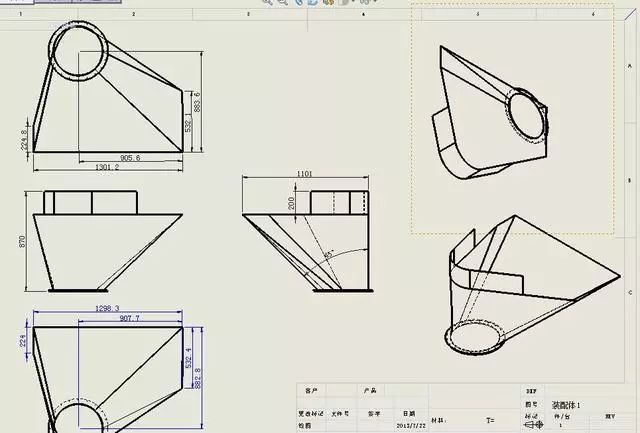Click the Display Style cube icon
This screenshot has height=433, width=640.
(x=343, y=3)
